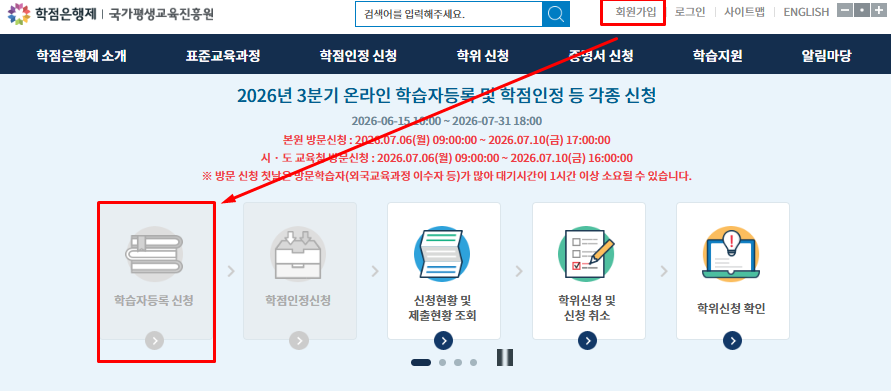Viewport: 891px width, 391px height.
Task: Click the 학습자등록 신청 books icon
Action: 153,254
